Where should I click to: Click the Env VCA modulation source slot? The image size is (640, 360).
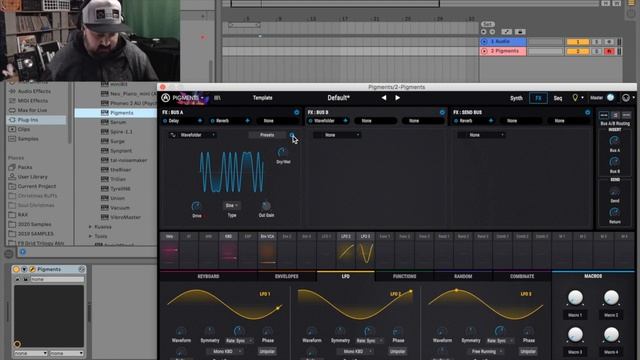point(267,250)
